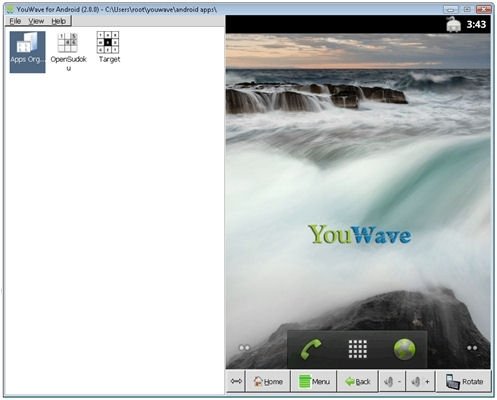Tap the right home screen page dots
497x400 pixels.
click(472, 348)
